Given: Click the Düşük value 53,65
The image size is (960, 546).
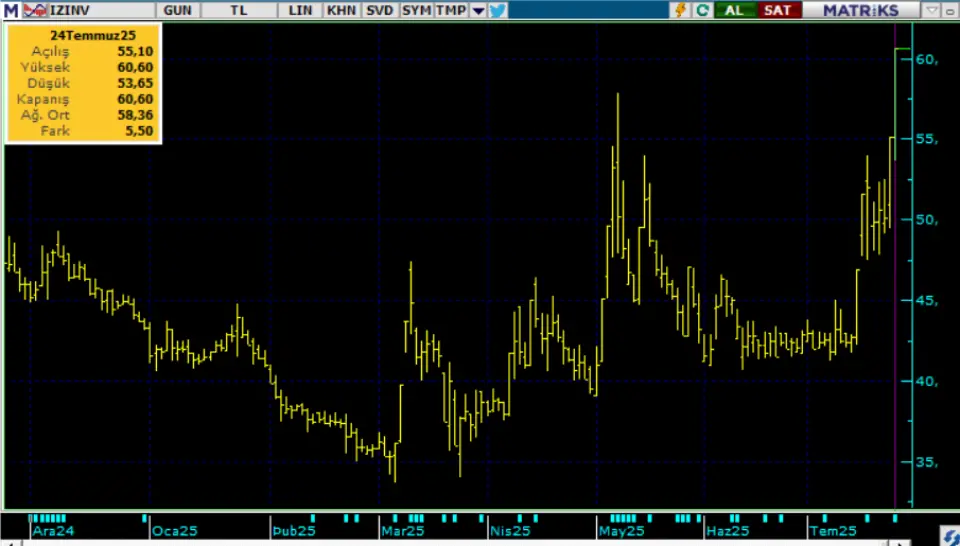Looking at the screenshot, I should tap(135, 83).
